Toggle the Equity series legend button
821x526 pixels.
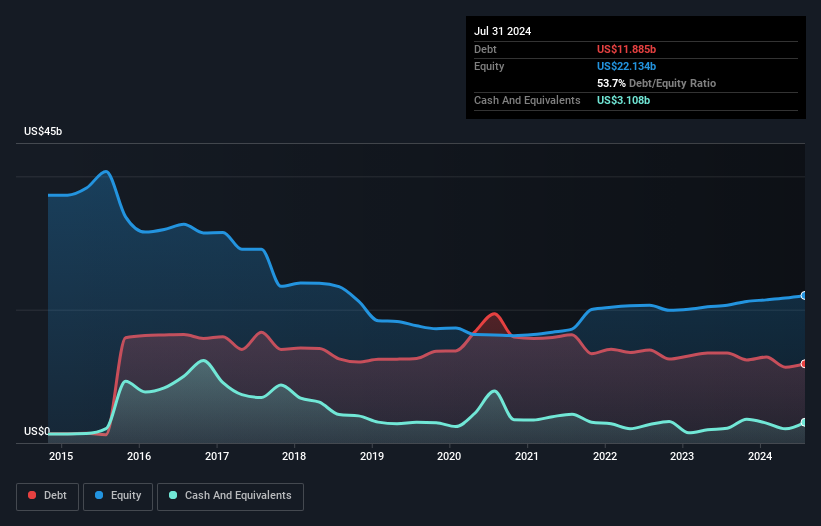coord(118,496)
